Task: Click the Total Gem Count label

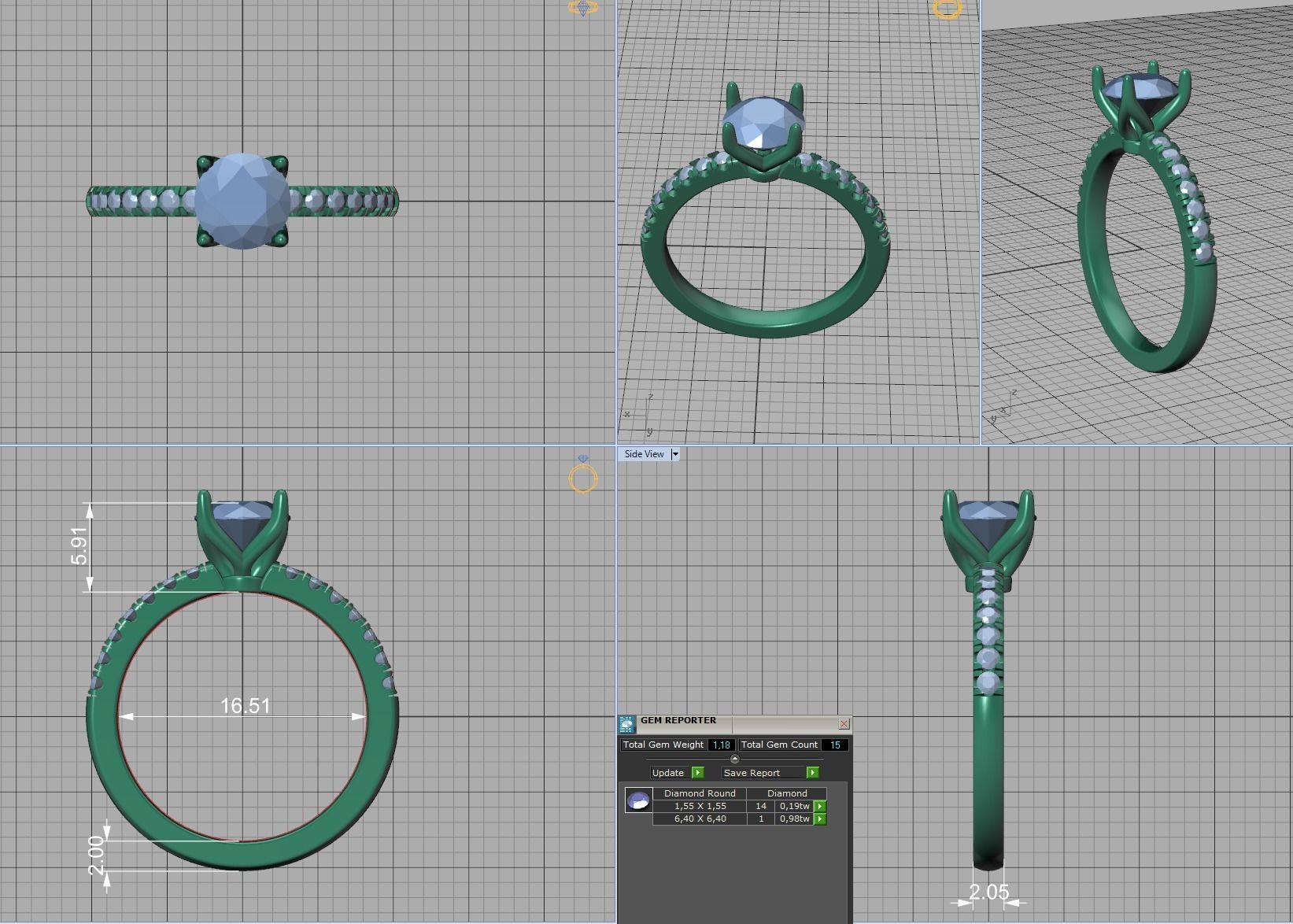Action: (779, 745)
